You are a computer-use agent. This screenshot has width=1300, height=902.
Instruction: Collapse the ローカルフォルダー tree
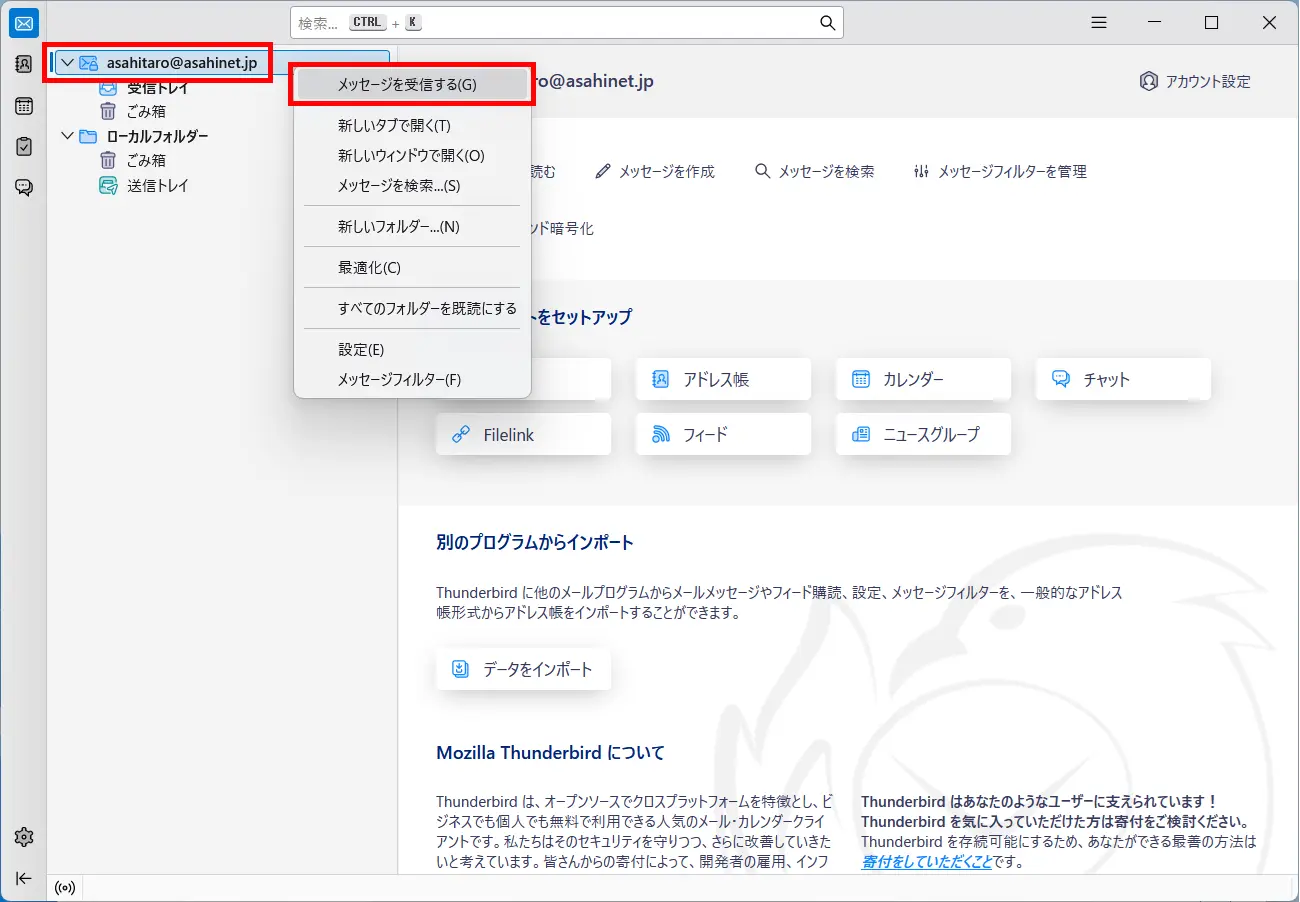66,135
